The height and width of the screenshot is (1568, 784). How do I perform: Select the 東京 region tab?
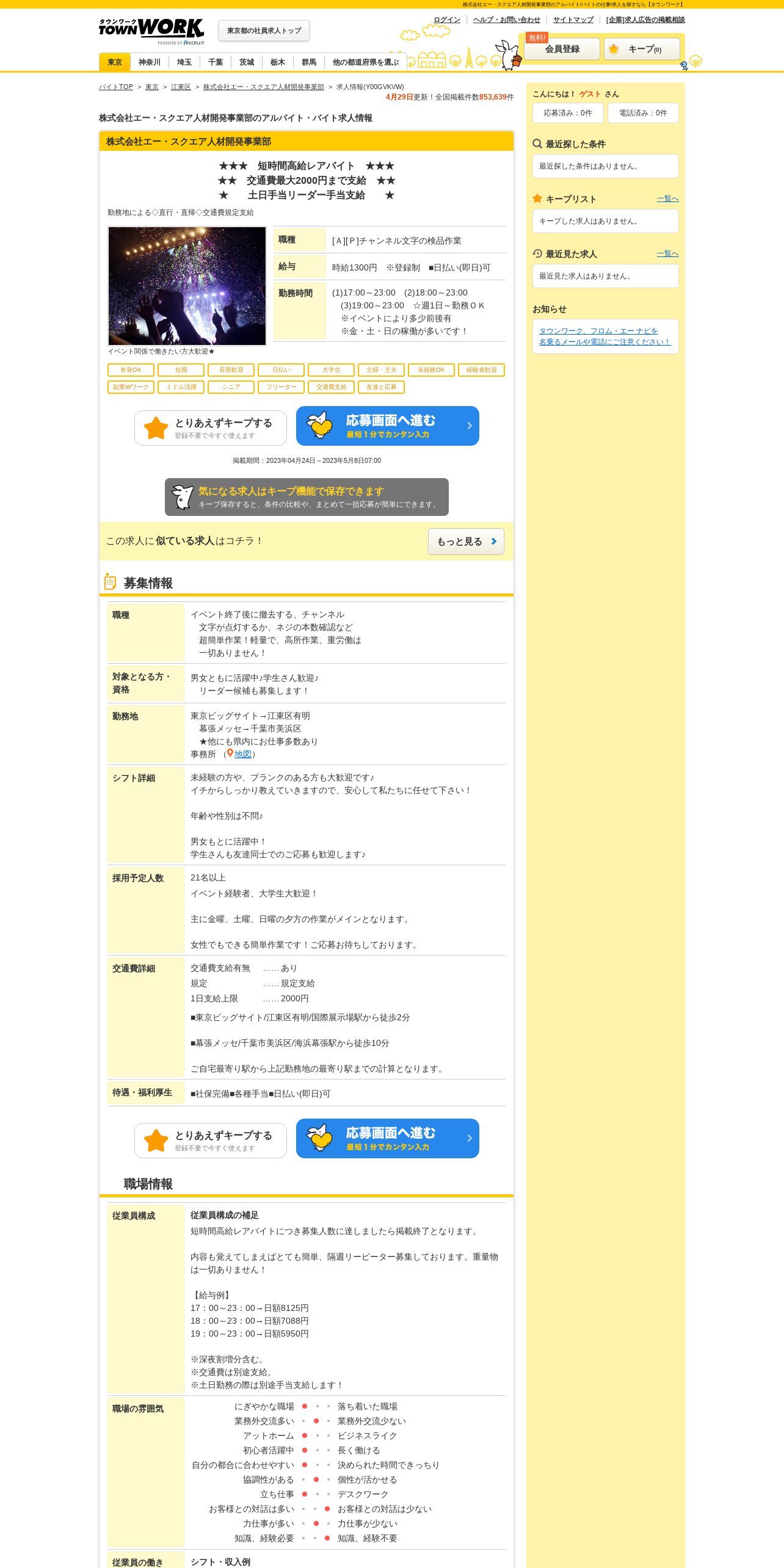115,62
